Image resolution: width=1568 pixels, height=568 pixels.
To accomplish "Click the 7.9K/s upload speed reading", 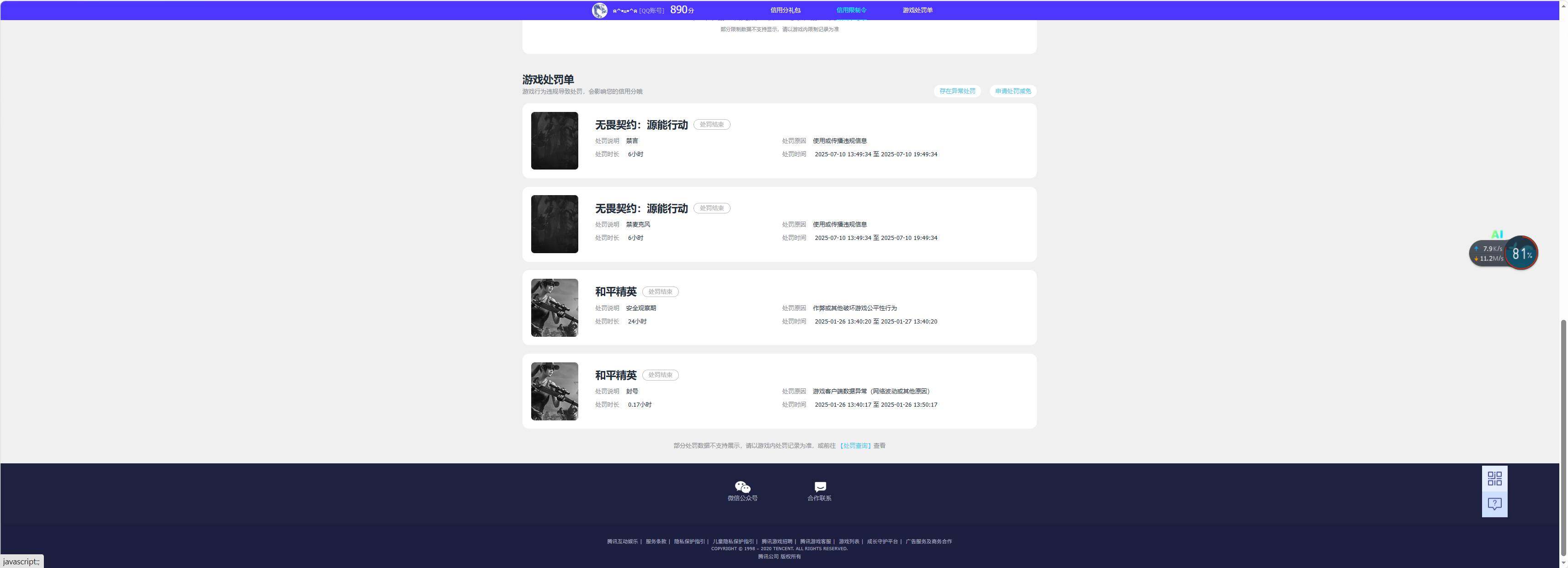I will [1492, 249].
